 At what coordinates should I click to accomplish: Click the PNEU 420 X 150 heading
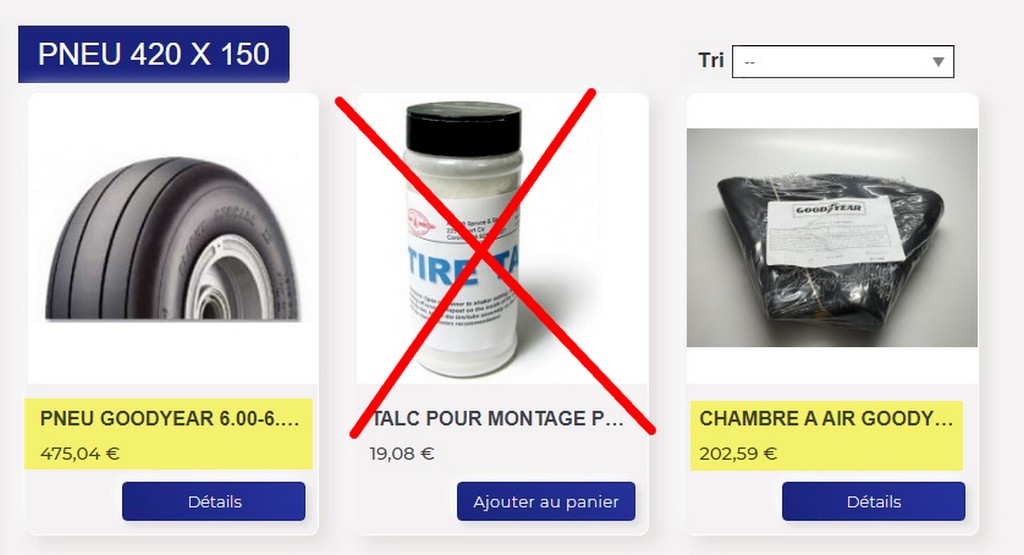click(153, 54)
